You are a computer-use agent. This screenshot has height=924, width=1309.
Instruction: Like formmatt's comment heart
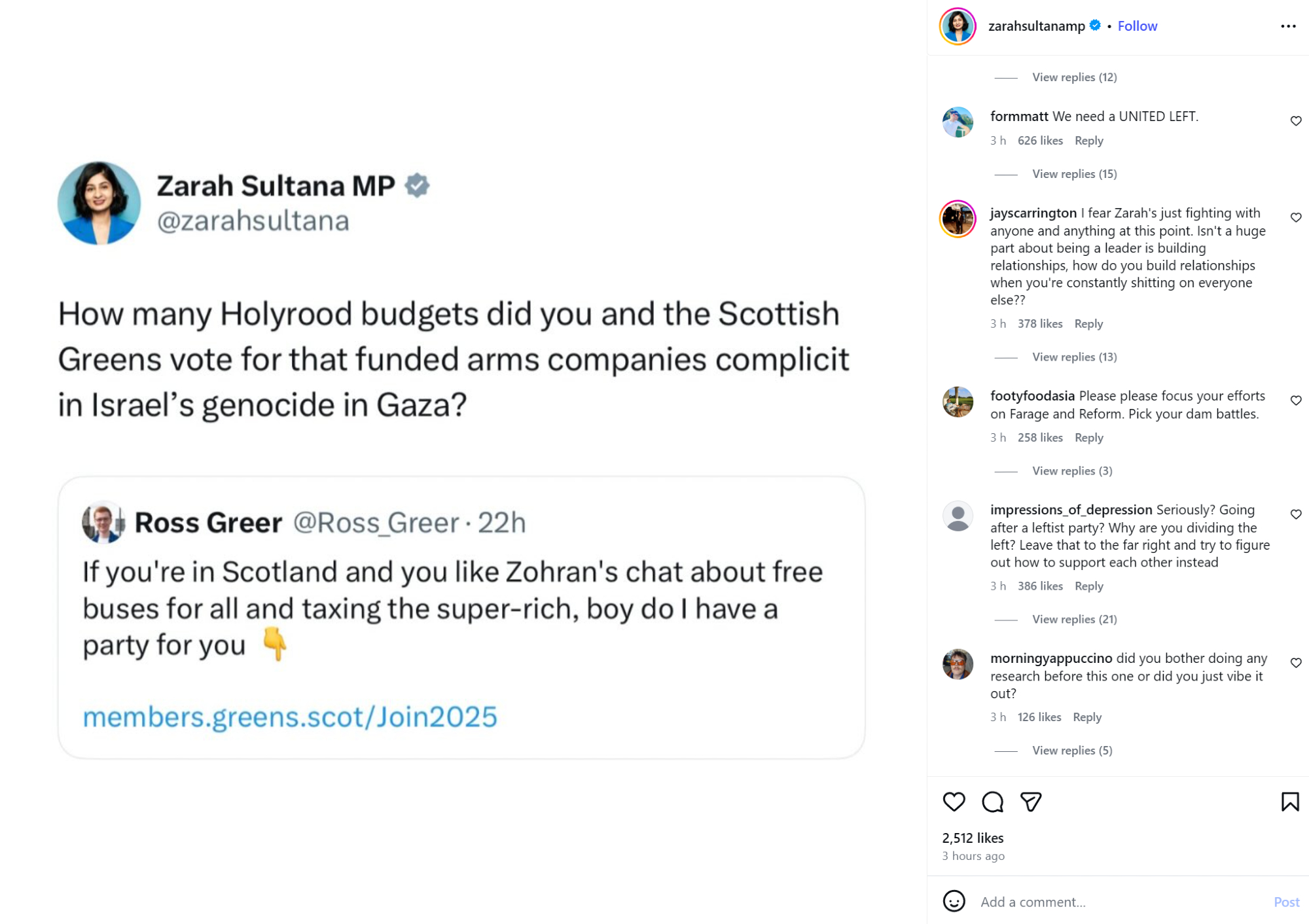click(1295, 121)
